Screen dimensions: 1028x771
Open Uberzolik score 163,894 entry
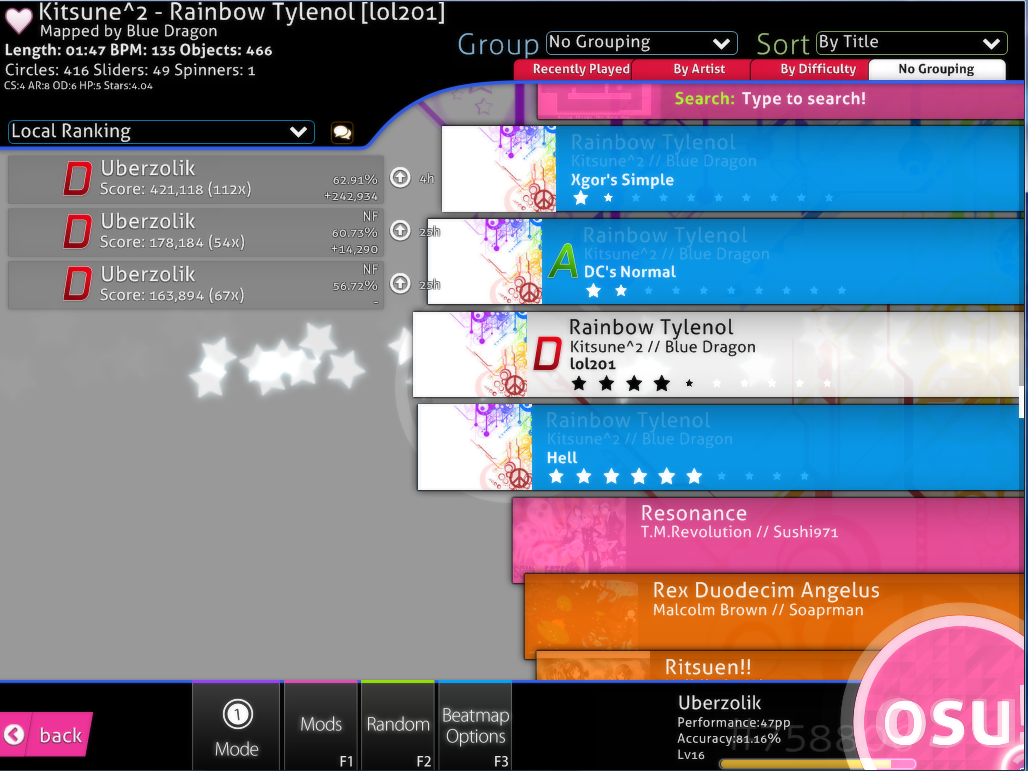coord(195,285)
